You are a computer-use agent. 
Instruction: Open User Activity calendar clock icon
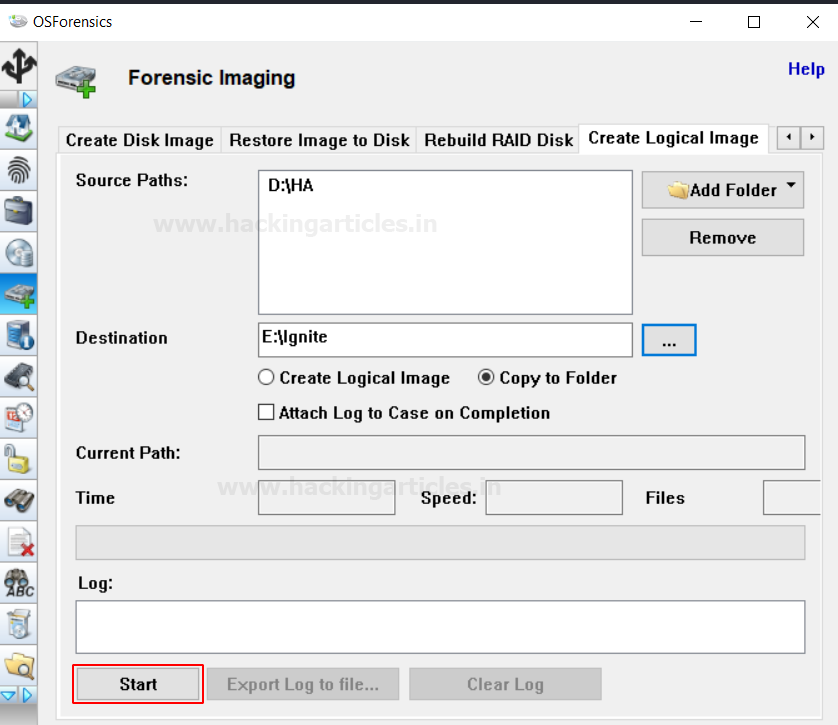click(19, 417)
